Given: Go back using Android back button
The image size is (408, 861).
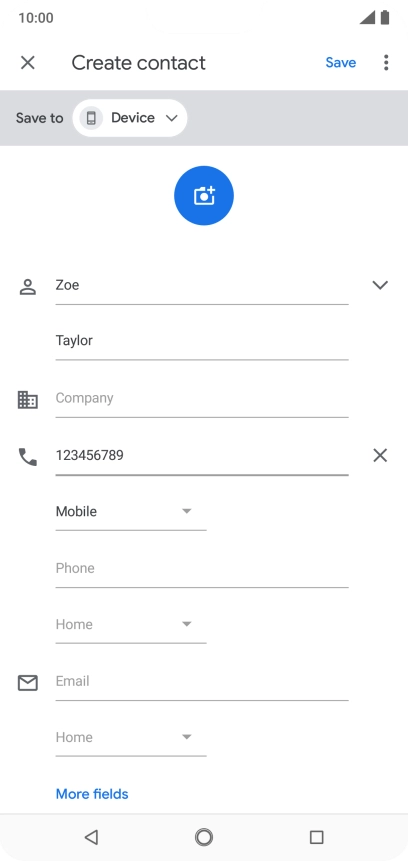Looking at the screenshot, I should tap(91, 837).
